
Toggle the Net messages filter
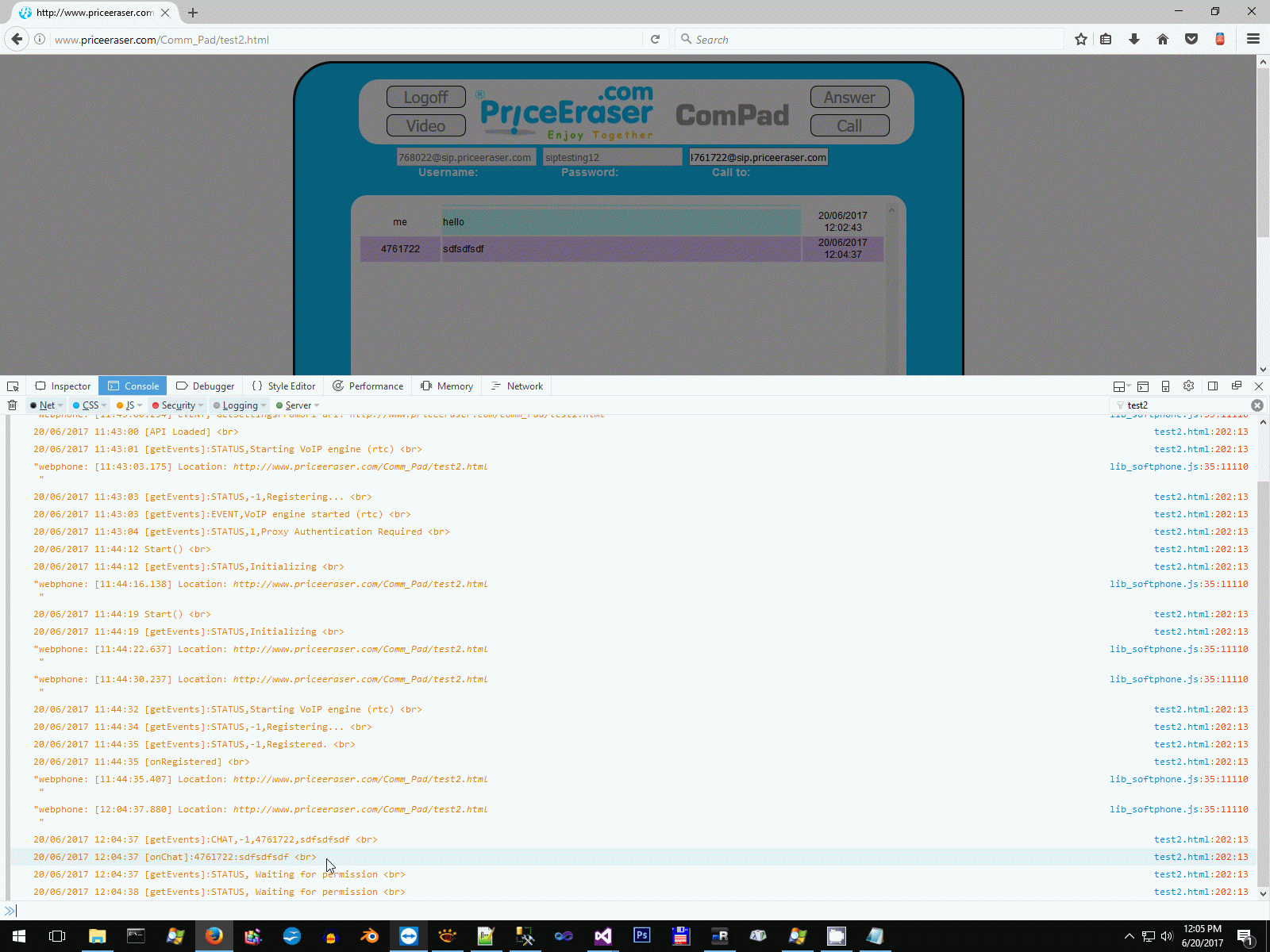(43, 405)
